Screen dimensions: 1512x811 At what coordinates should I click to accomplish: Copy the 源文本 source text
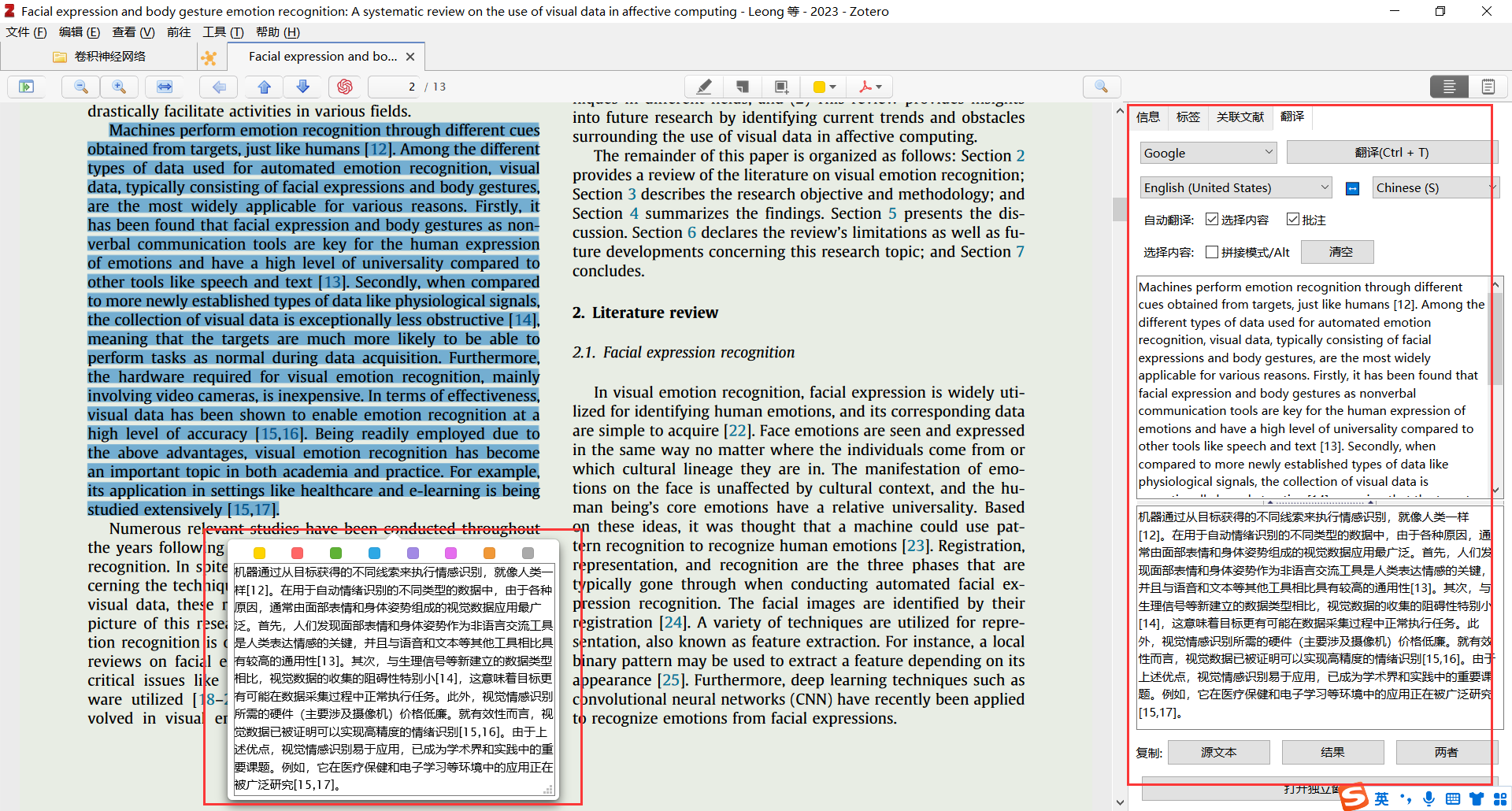pos(1218,753)
